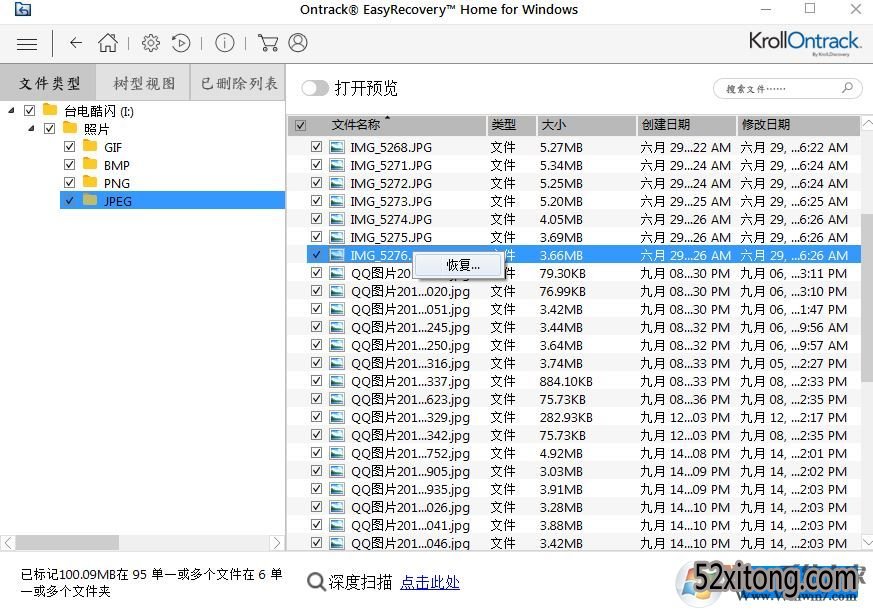873x610 pixels.
Task: Uncheck the GIF folder checkbox
Action: pos(70,146)
